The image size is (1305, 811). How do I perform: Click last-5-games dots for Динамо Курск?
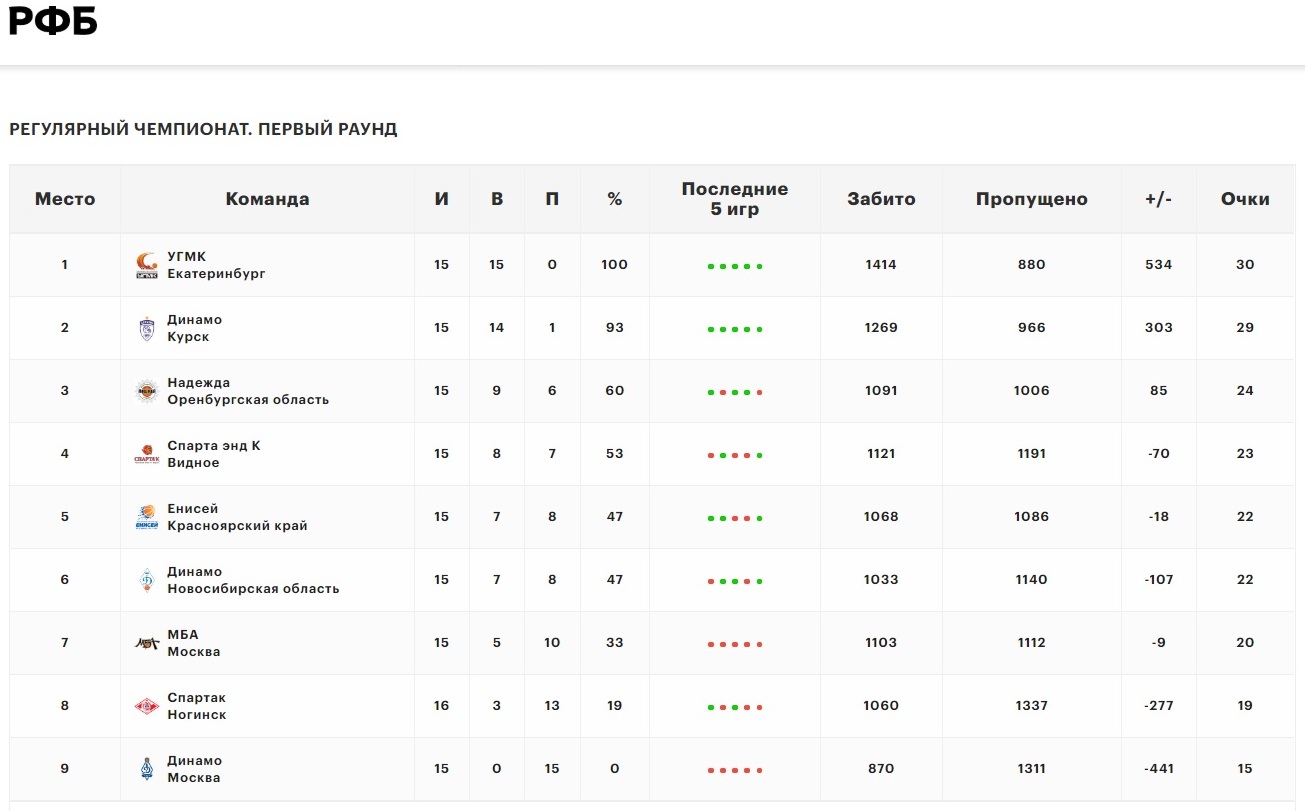click(735, 330)
